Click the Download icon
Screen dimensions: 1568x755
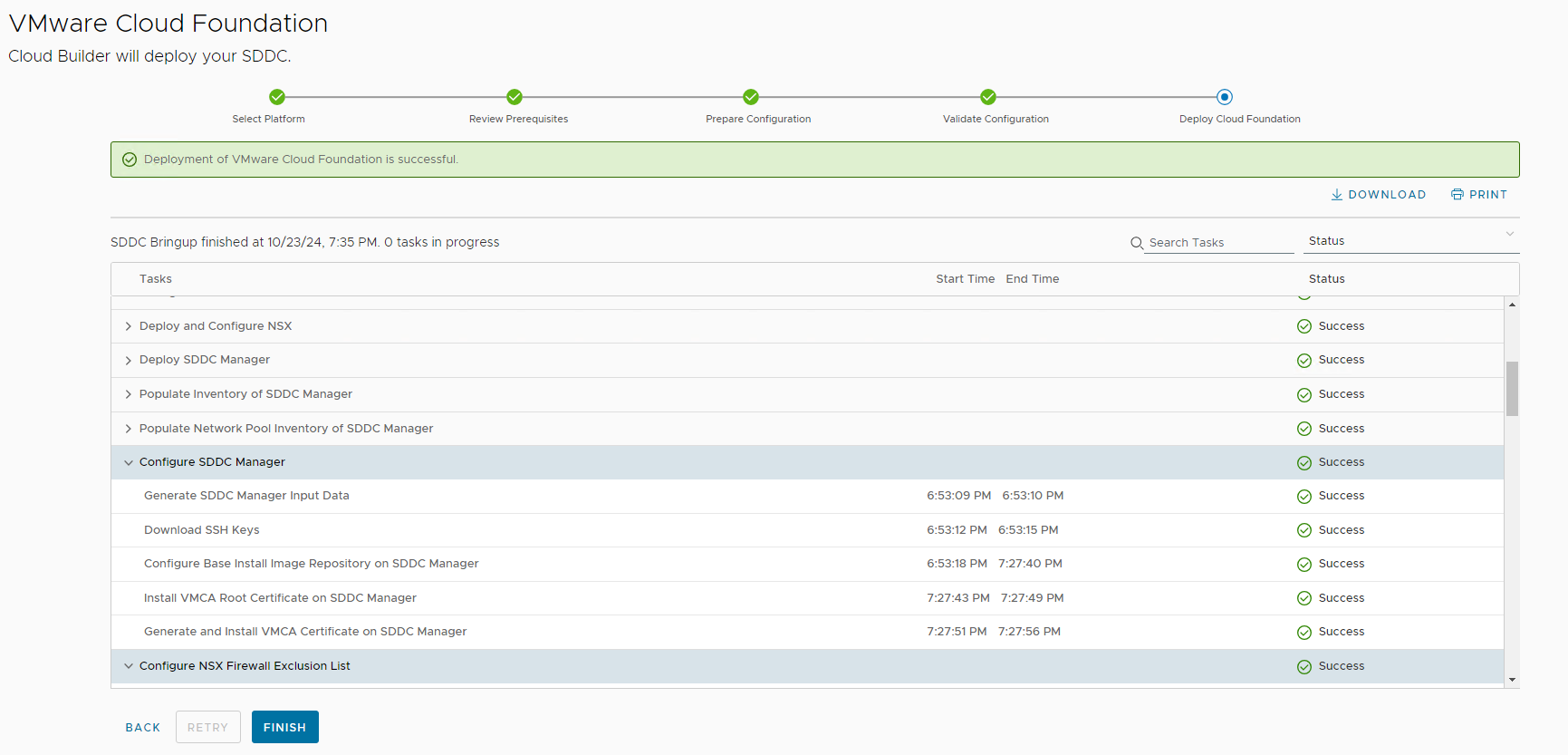(x=1336, y=195)
